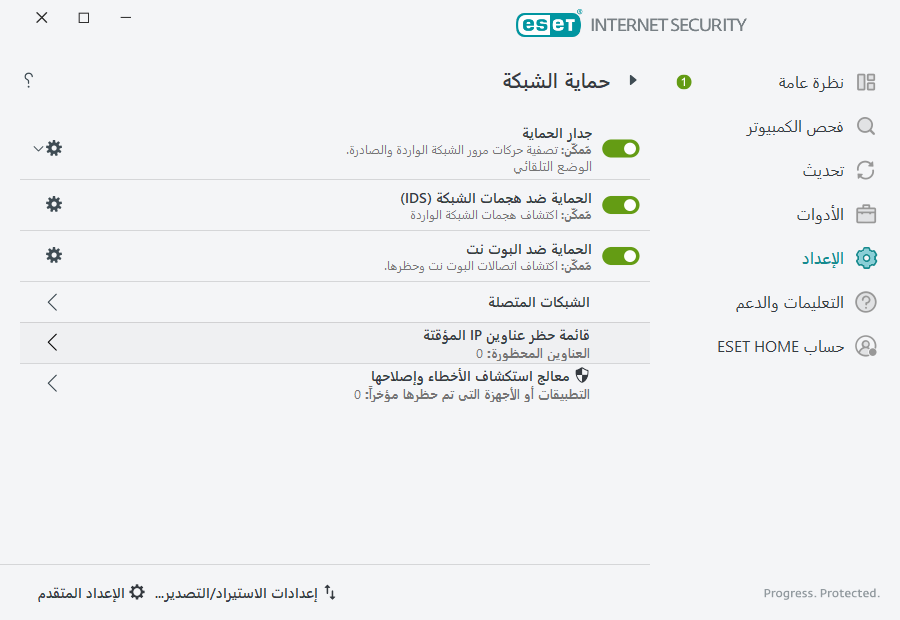The image size is (900, 620).
Task: Click the ESET HOME account icon
Action: [x=864, y=346]
